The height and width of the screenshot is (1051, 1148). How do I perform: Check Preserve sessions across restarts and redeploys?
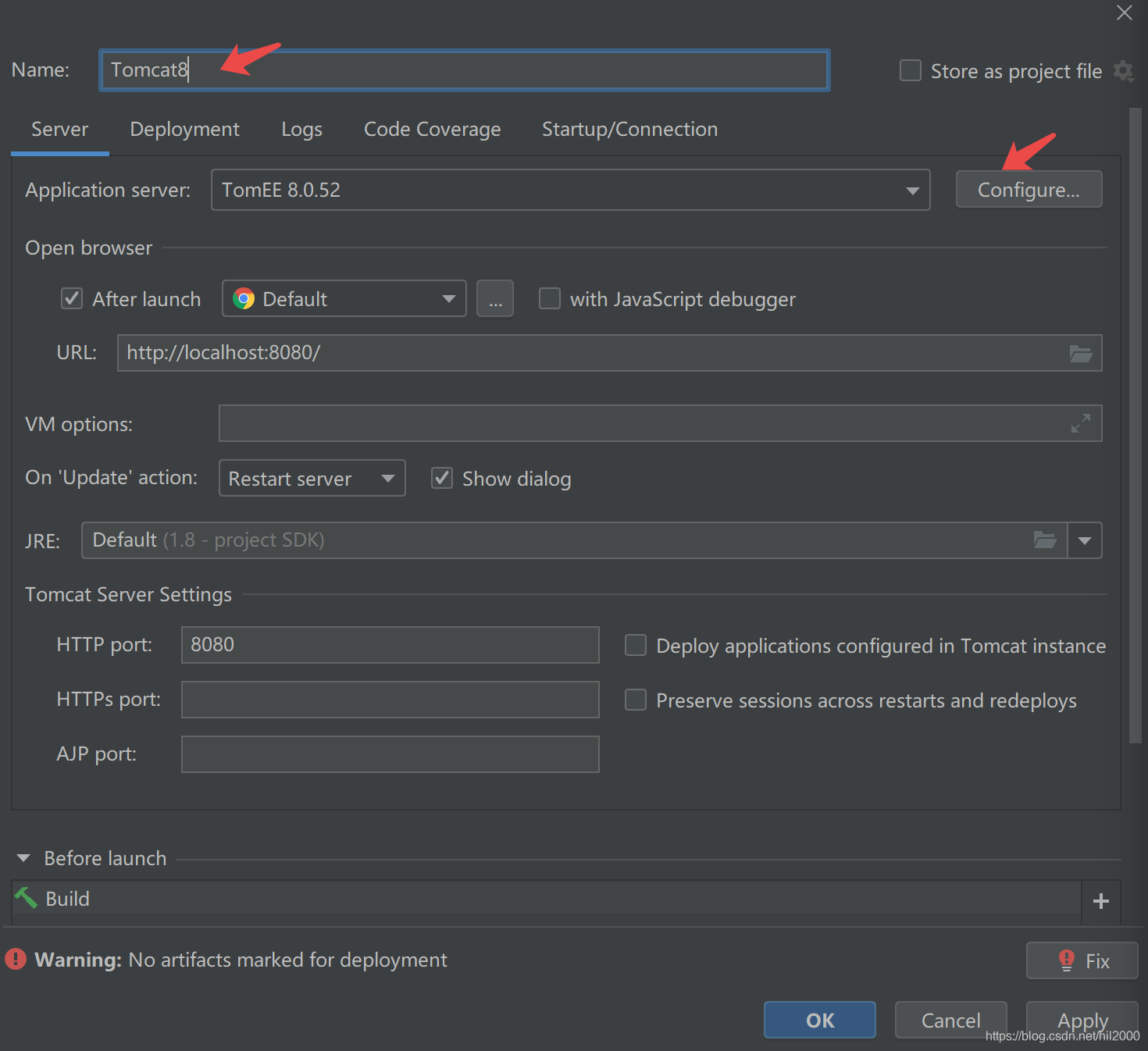click(x=636, y=700)
